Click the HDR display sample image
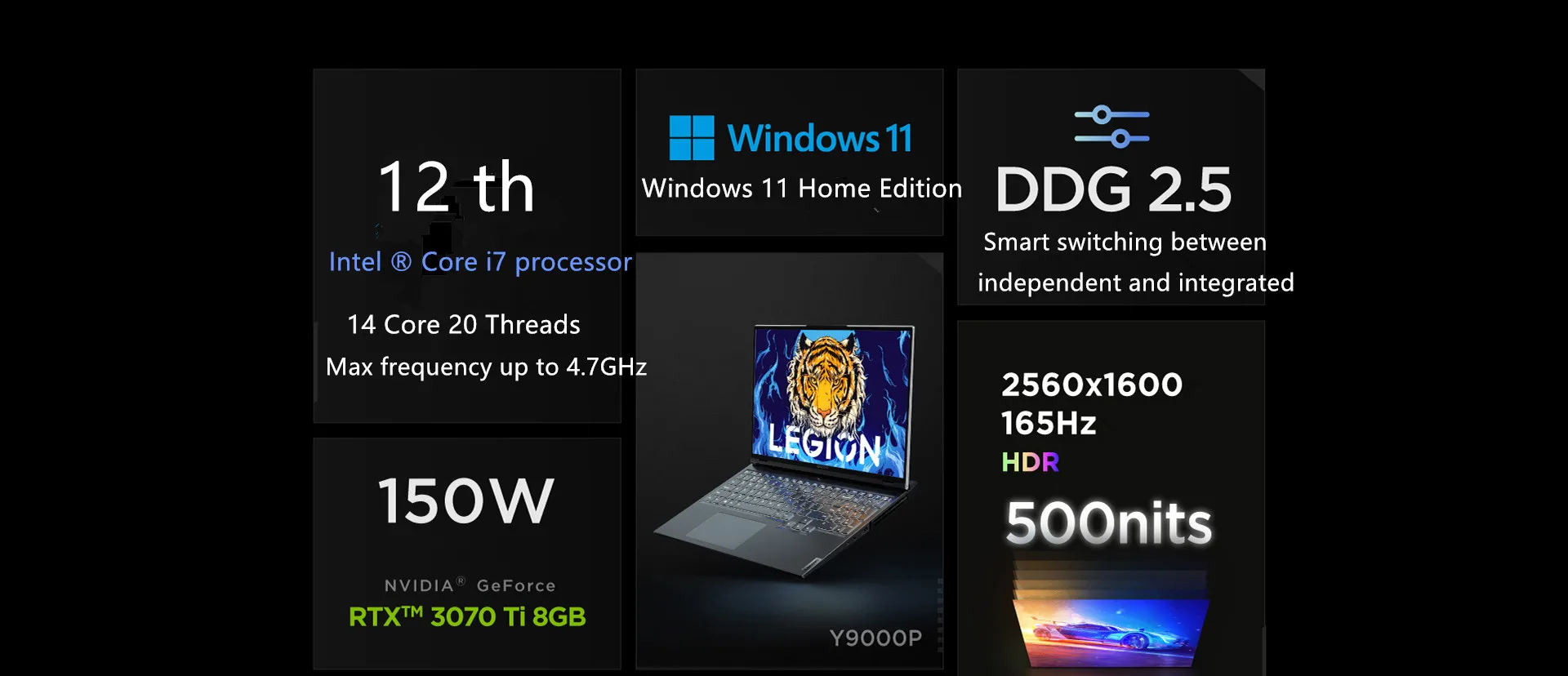 [x=1111, y=610]
